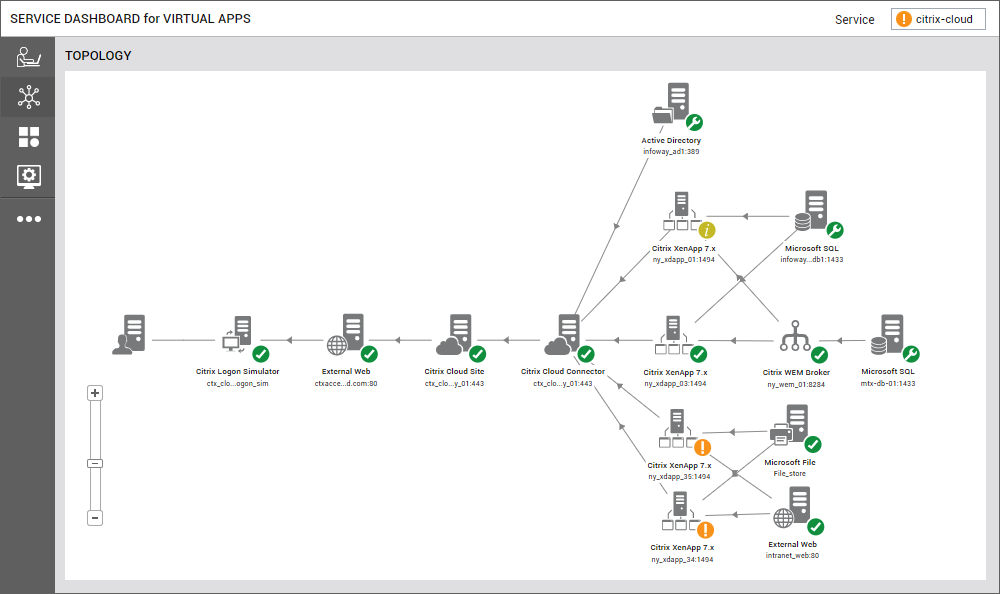The width and height of the screenshot is (1000, 594).
Task: Zoom in with the plus button
Action: (95, 393)
